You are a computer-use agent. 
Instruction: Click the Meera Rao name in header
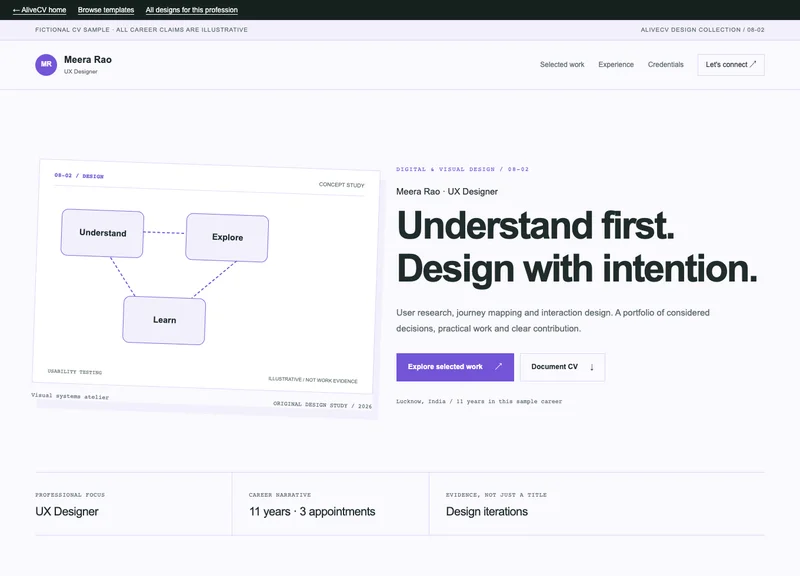(x=88, y=60)
